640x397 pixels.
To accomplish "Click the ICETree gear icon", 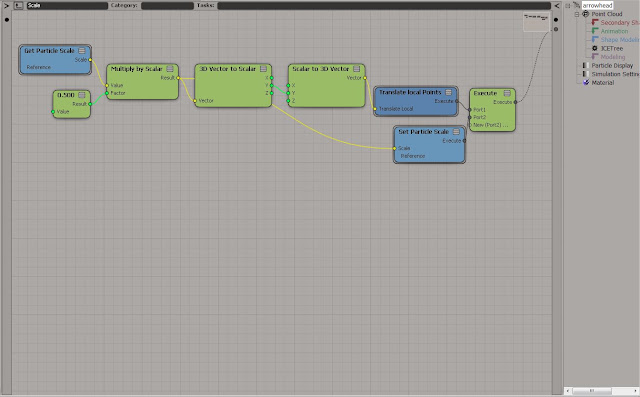I will [x=595, y=48].
